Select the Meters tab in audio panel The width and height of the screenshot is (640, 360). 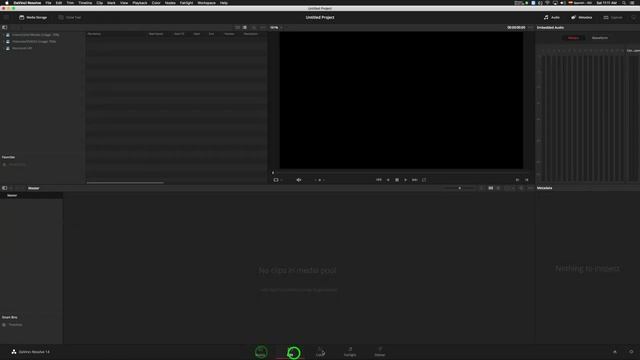coord(573,38)
